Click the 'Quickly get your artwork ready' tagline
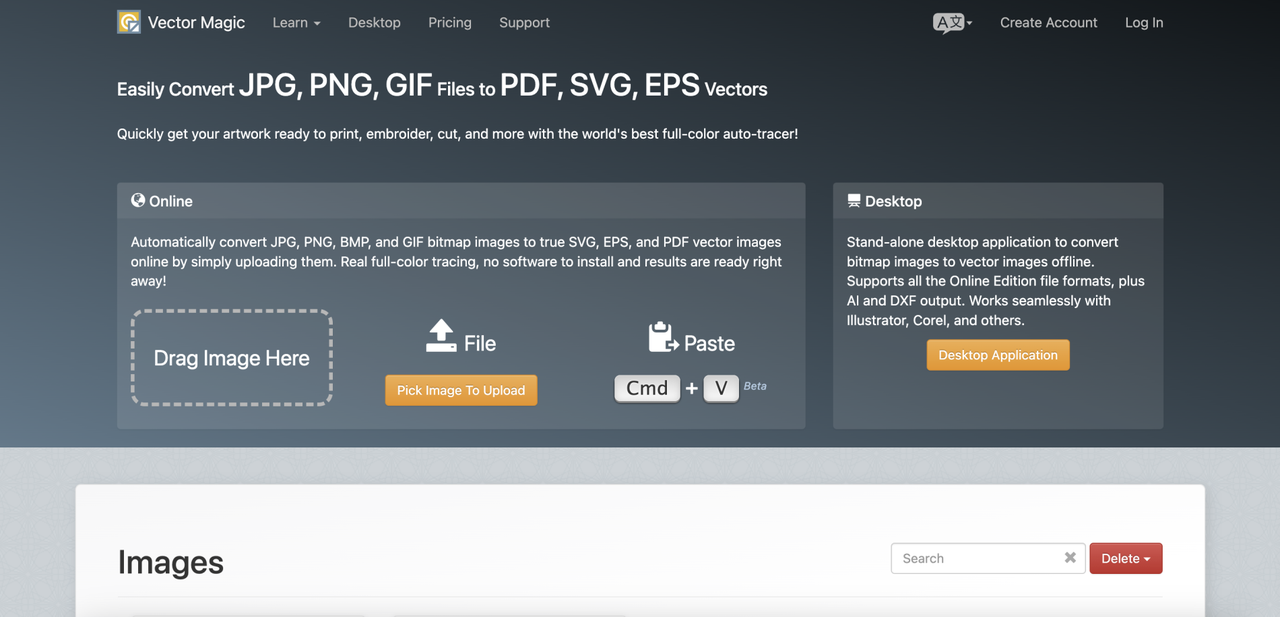The width and height of the screenshot is (1280, 617). 457,133
